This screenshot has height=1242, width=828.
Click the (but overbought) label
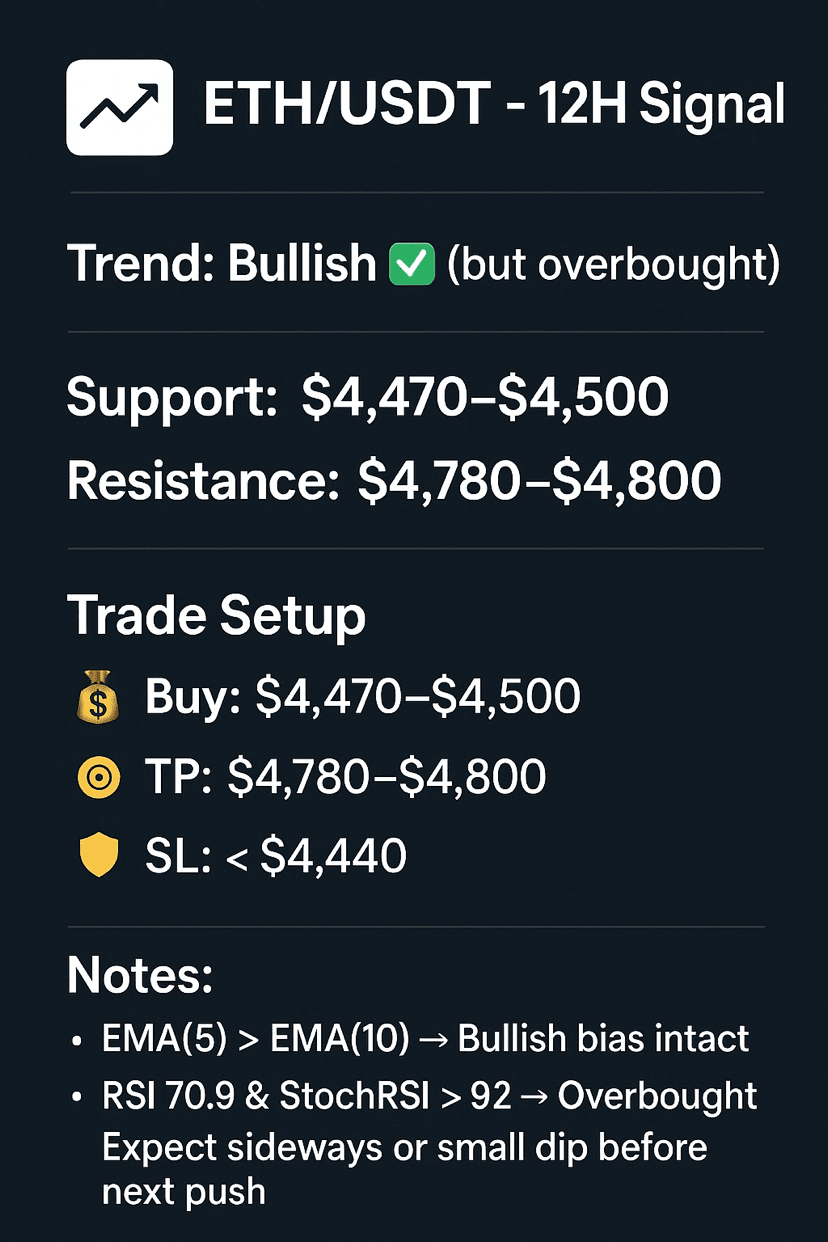pyautogui.click(x=612, y=264)
